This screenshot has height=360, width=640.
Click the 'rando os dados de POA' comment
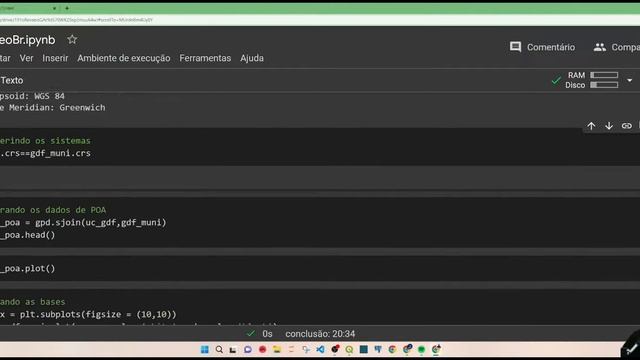(x=53, y=210)
